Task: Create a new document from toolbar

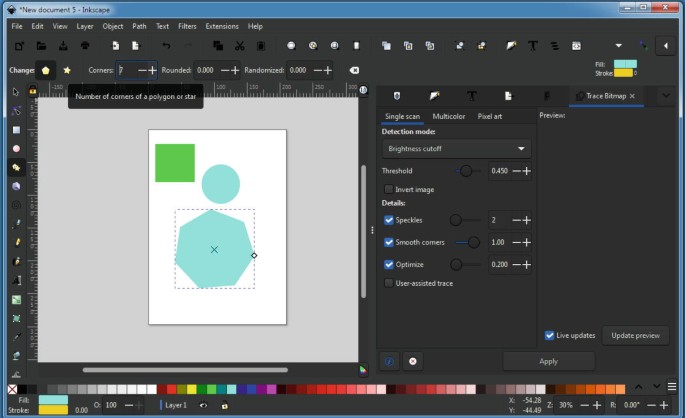Action: click(20, 45)
